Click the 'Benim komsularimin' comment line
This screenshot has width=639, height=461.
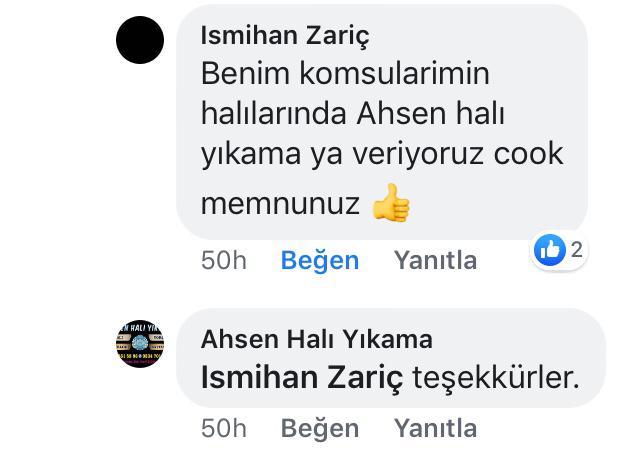pos(345,74)
